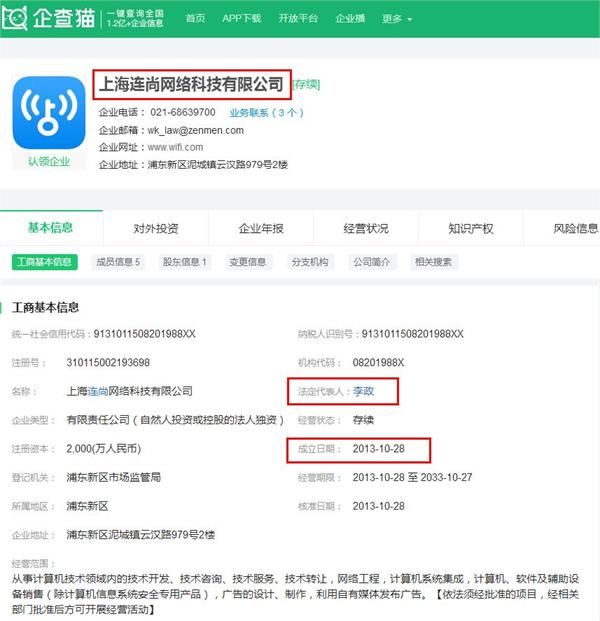The width and height of the screenshot is (600, 621).
Task: Click the company title 上海连尚网络科技有限公司
Action: pos(191,84)
